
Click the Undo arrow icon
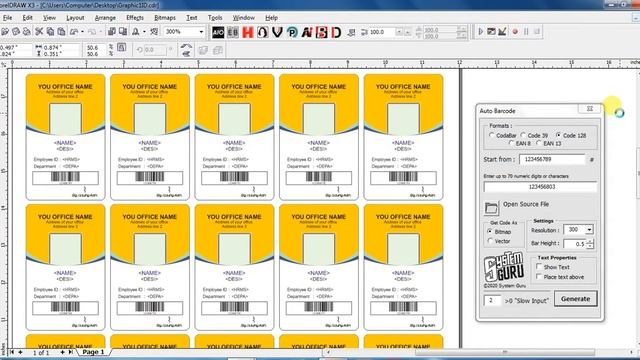tap(74, 32)
